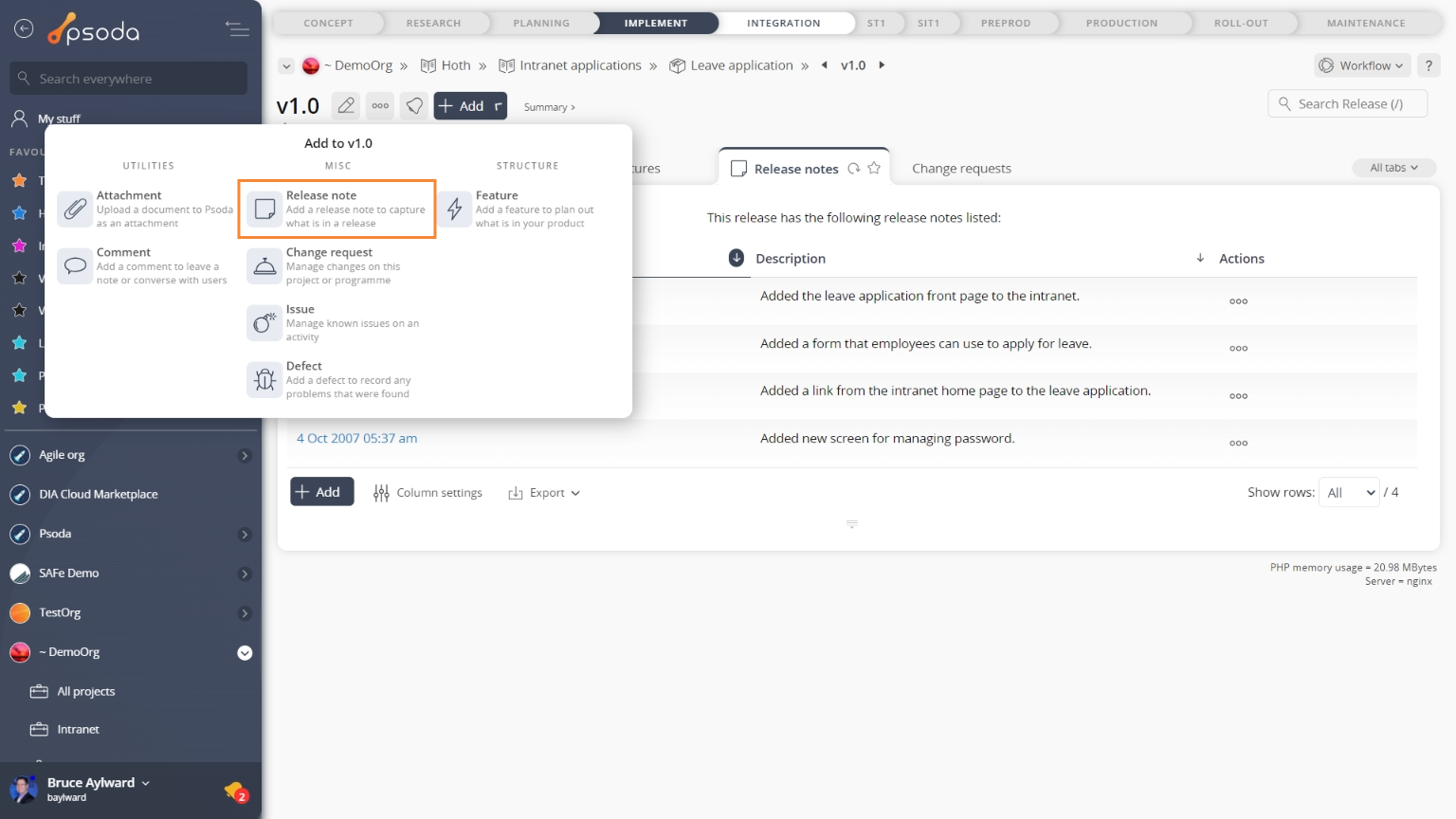Click the Search Release field
The width and height of the screenshot is (1456, 819).
pos(1347,103)
